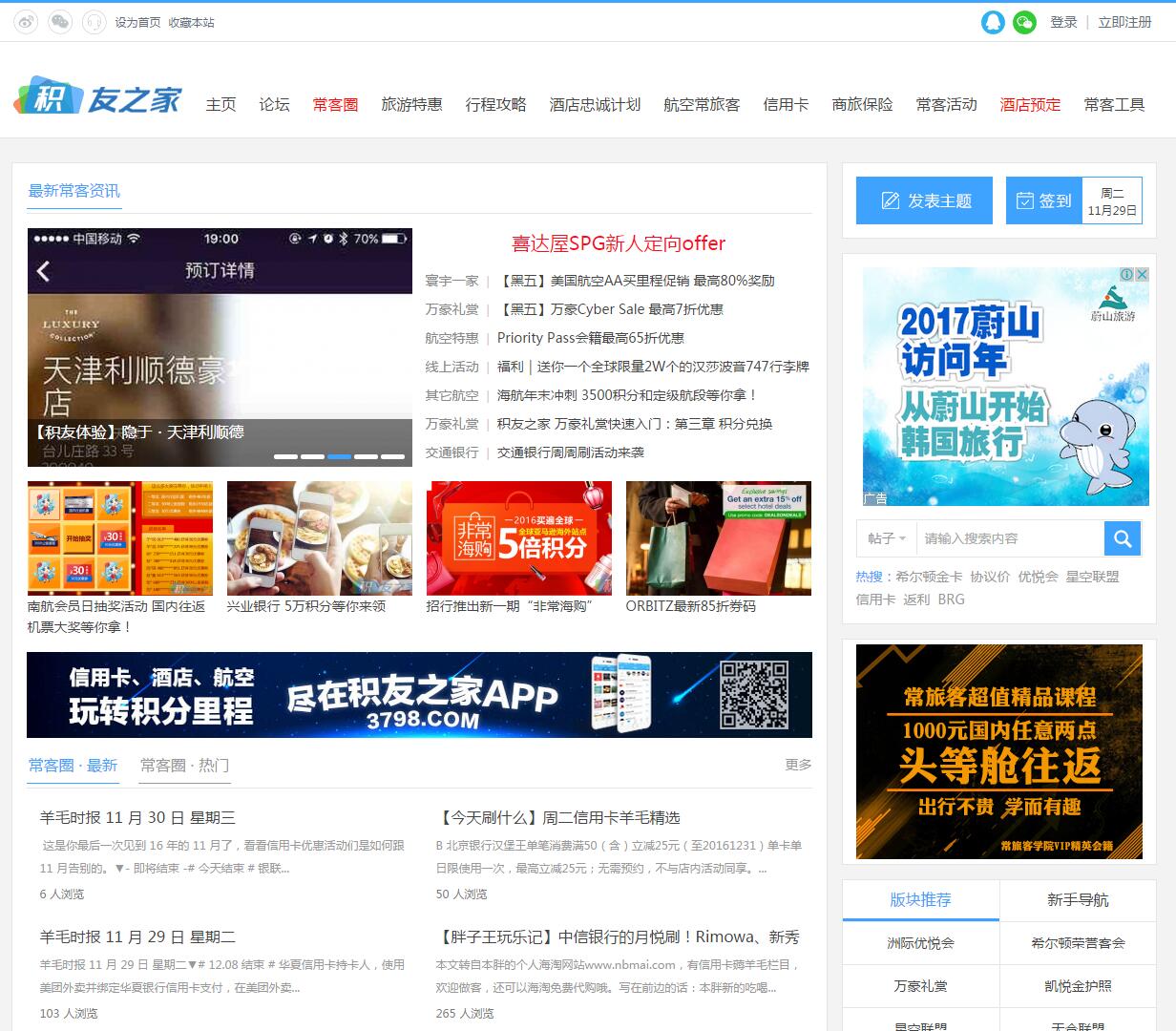Click the 头等舱往返 course banner
Screen dimensions: 1176x1031
tap(999, 752)
